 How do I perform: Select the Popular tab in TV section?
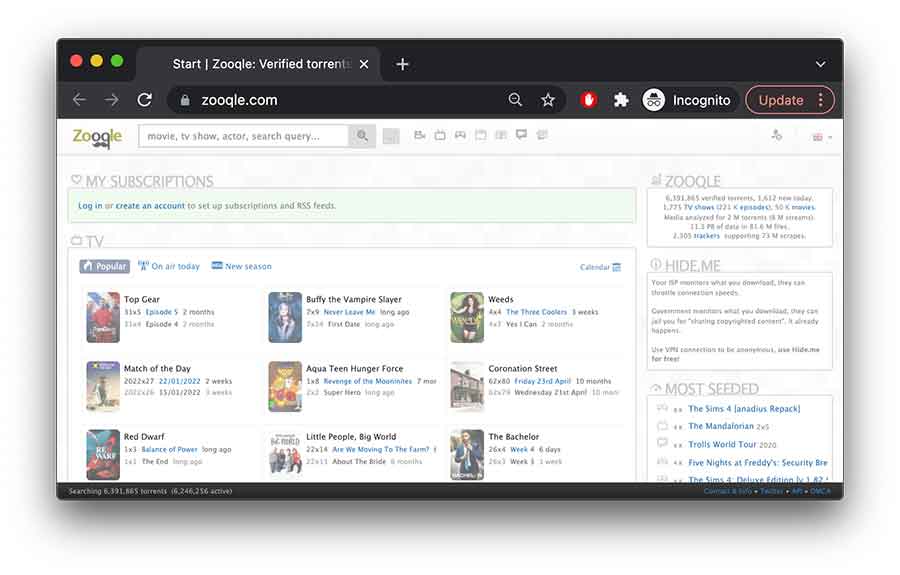click(x=105, y=266)
